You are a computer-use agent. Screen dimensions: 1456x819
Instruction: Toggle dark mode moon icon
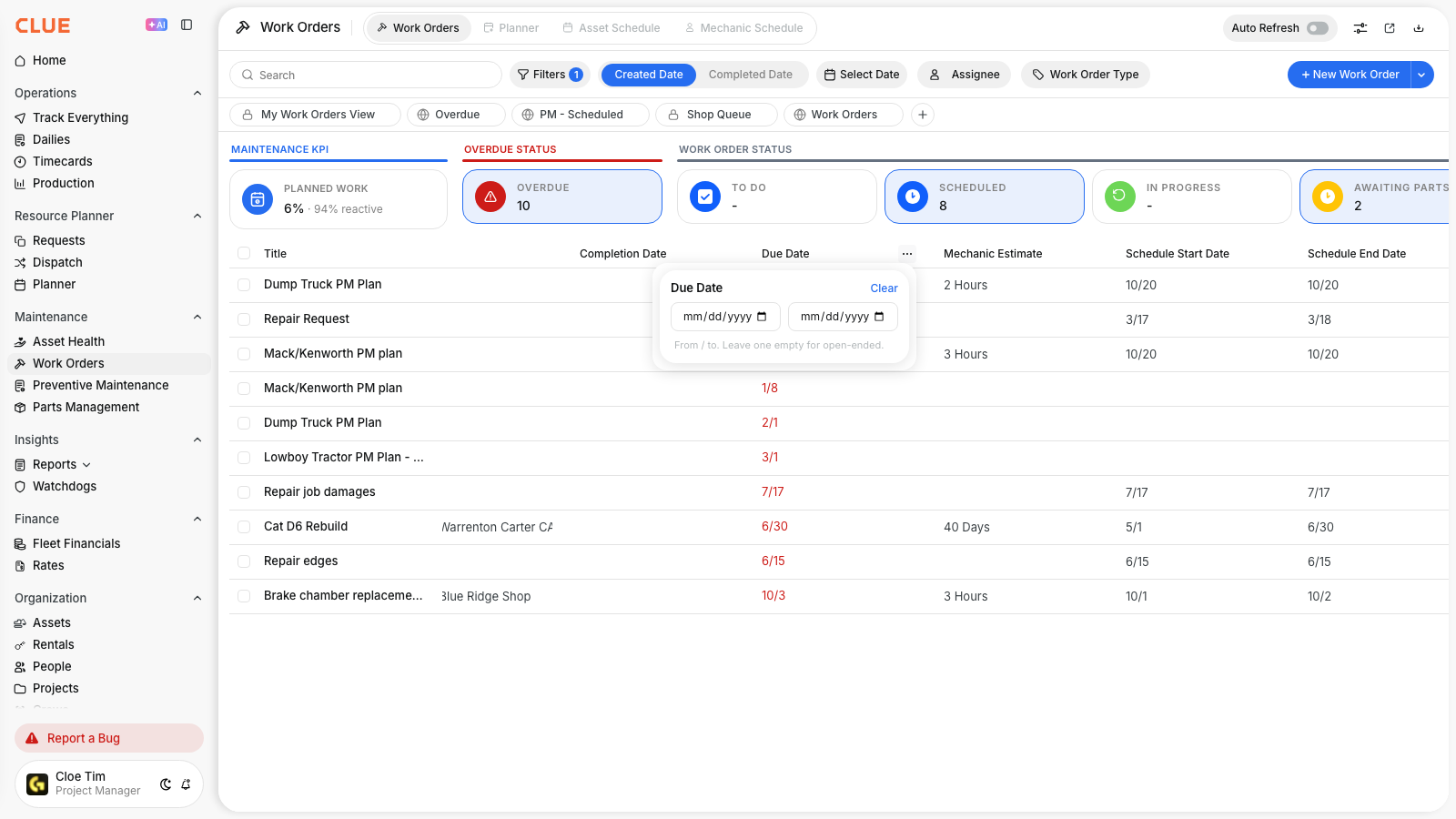tap(166, 784)
